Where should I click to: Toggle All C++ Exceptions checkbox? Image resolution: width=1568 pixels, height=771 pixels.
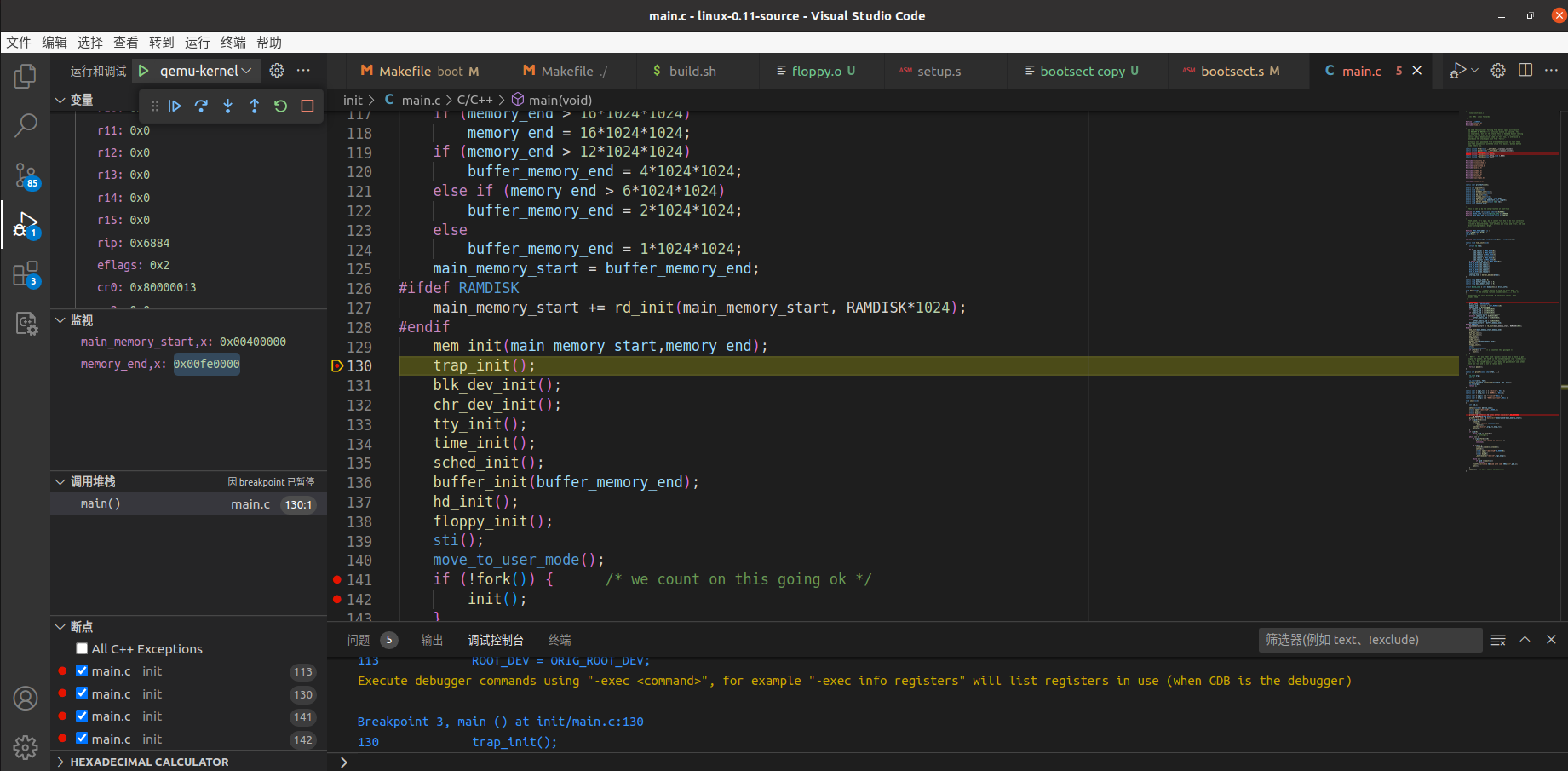(82, 648)
